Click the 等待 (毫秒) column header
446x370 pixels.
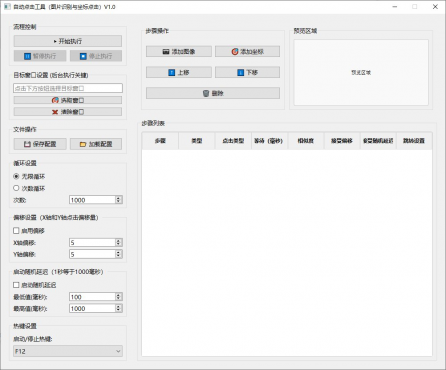[x=269, y=141]
